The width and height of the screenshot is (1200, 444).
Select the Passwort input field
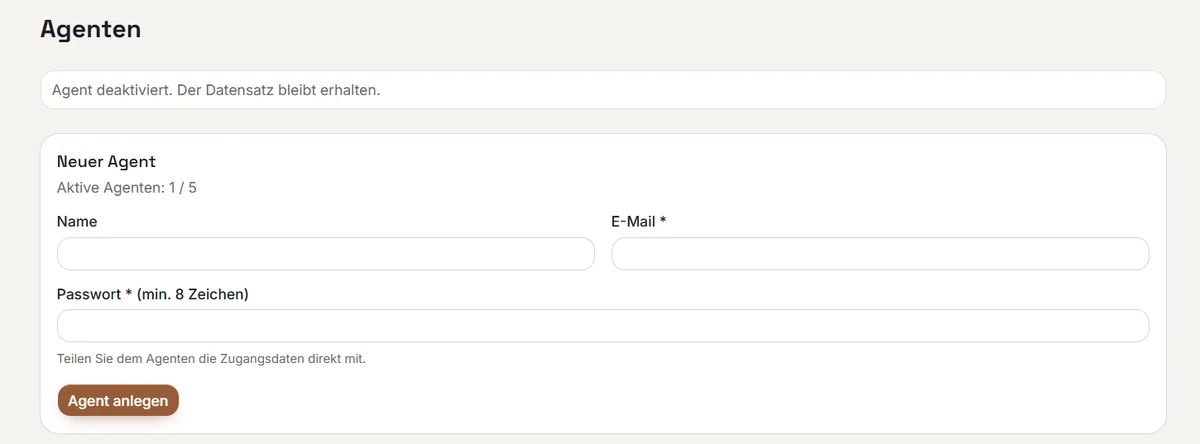click(x=603, y=326)
